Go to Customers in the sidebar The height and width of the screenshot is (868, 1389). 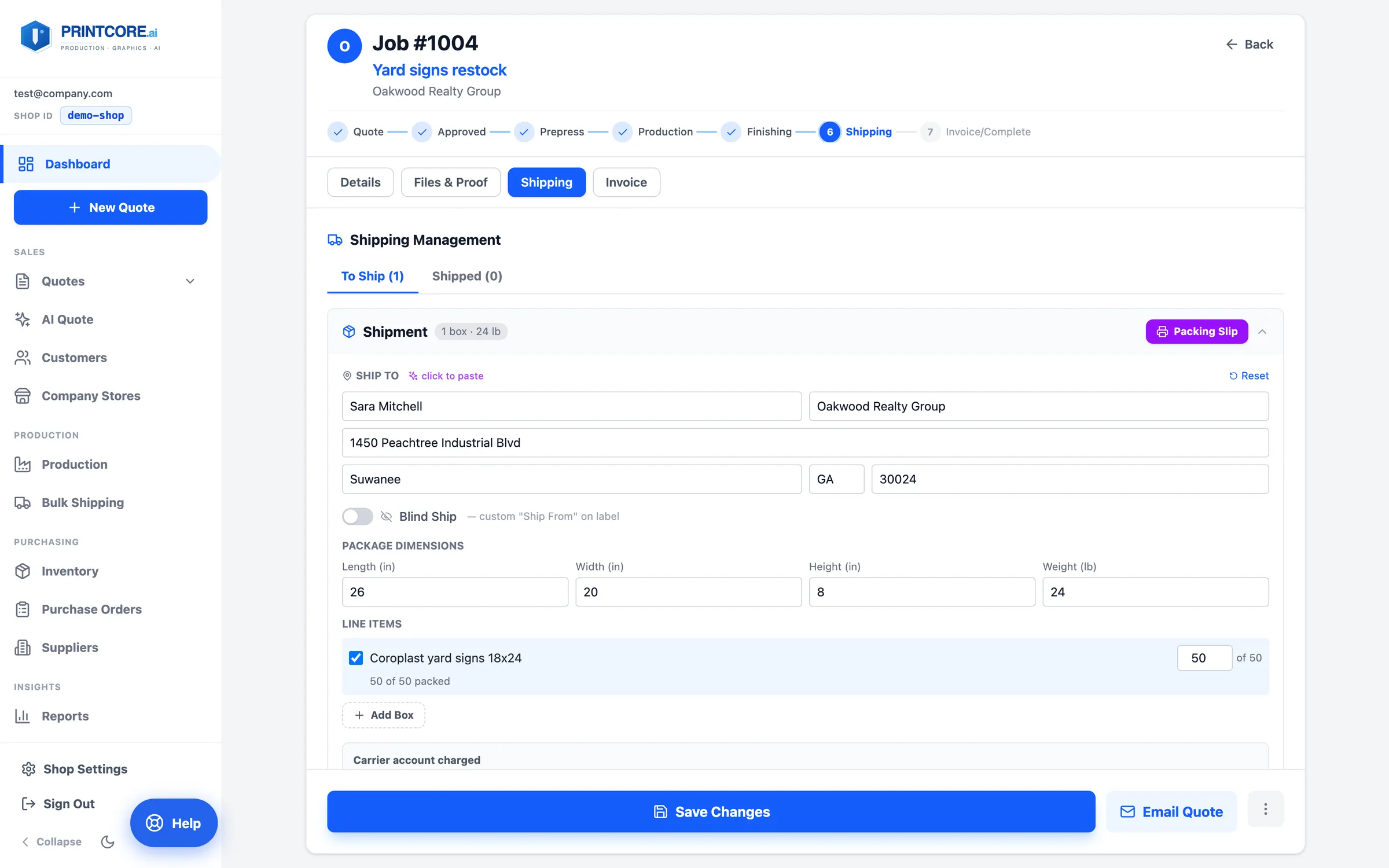(x=74, y=358)
